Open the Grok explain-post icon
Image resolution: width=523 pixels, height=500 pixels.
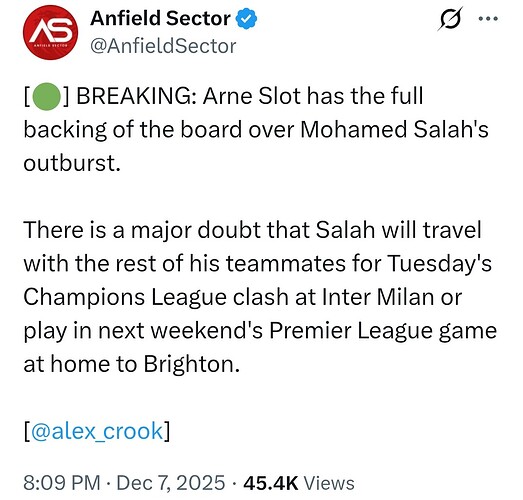tap(450, 19)
